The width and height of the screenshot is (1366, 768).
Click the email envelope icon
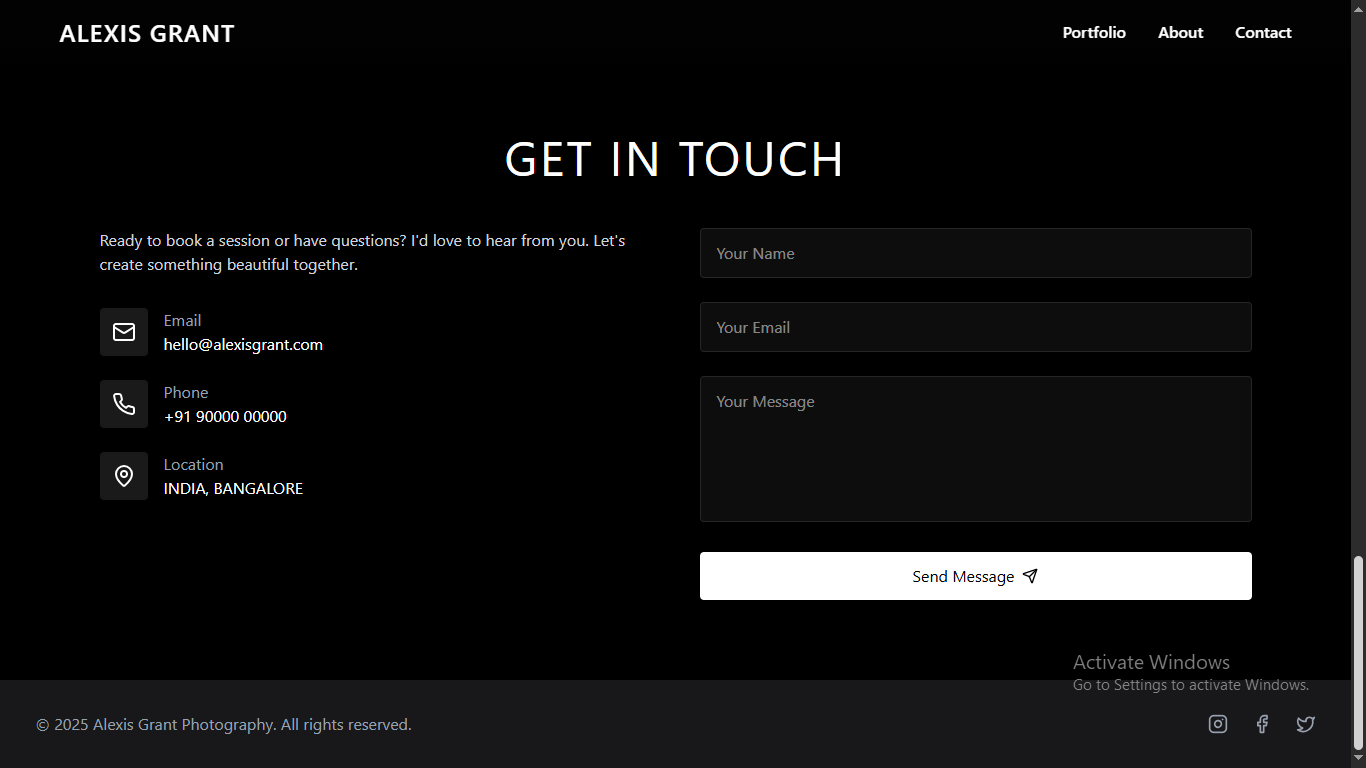click(x=123, y=331)
